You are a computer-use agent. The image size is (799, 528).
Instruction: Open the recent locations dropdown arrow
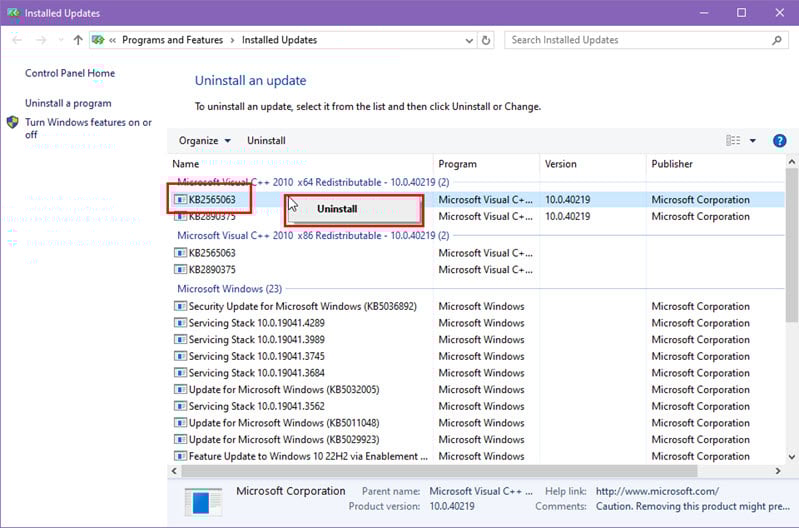(x=61, y=40)
